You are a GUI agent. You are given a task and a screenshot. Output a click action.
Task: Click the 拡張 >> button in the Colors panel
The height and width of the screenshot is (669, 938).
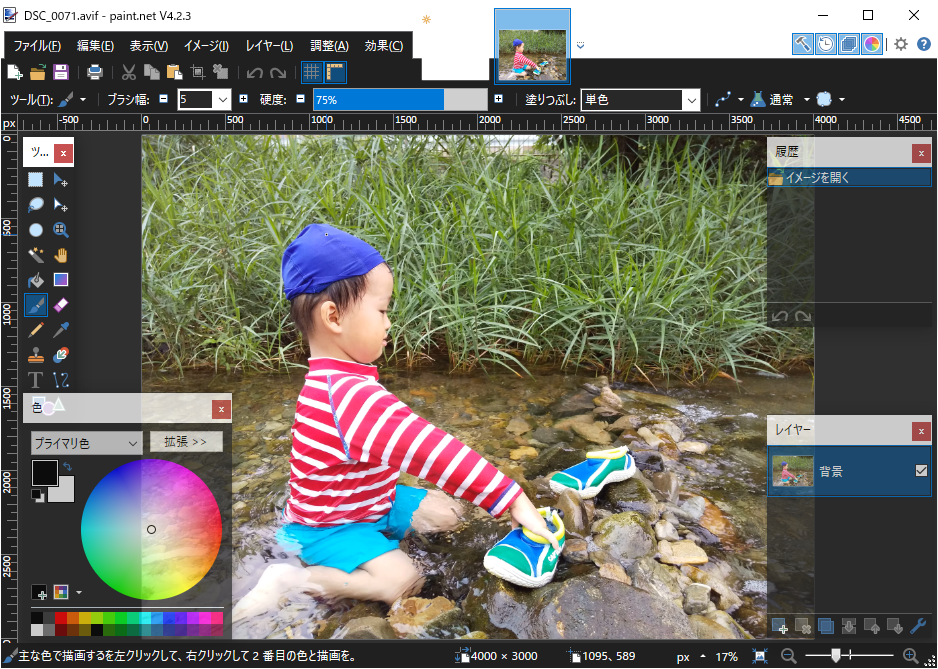pos(186,441)
